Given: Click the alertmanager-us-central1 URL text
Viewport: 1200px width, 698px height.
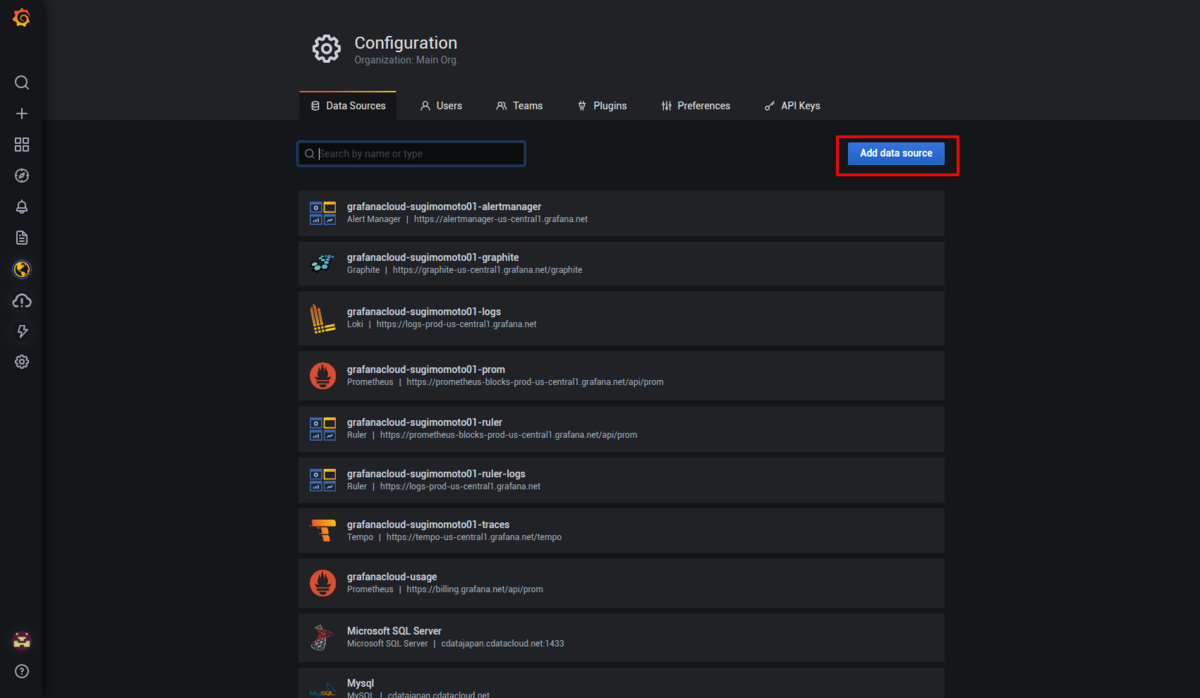Looking at the screenshot, I should point(500,219).
